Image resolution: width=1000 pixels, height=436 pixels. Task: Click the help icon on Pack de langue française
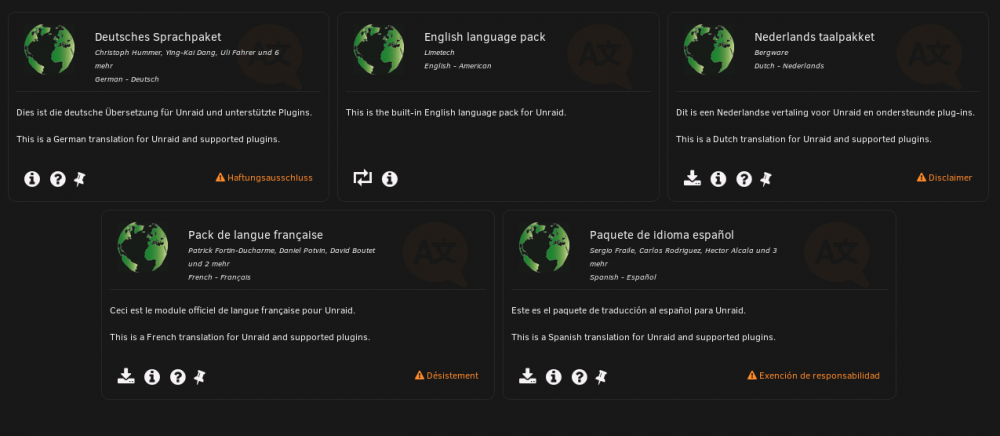tap(178, 377)
